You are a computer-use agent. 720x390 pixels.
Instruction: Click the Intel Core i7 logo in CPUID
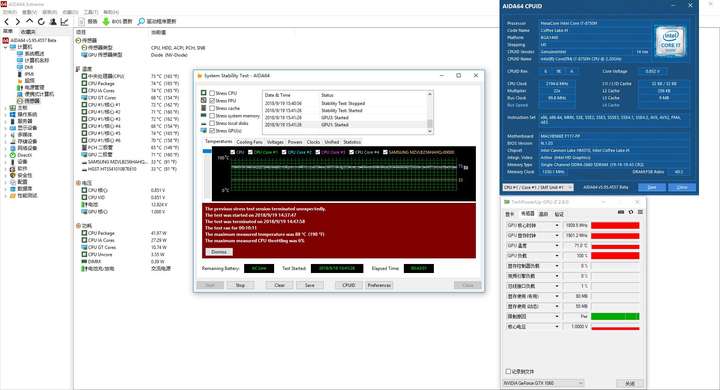tap(670, 41)
